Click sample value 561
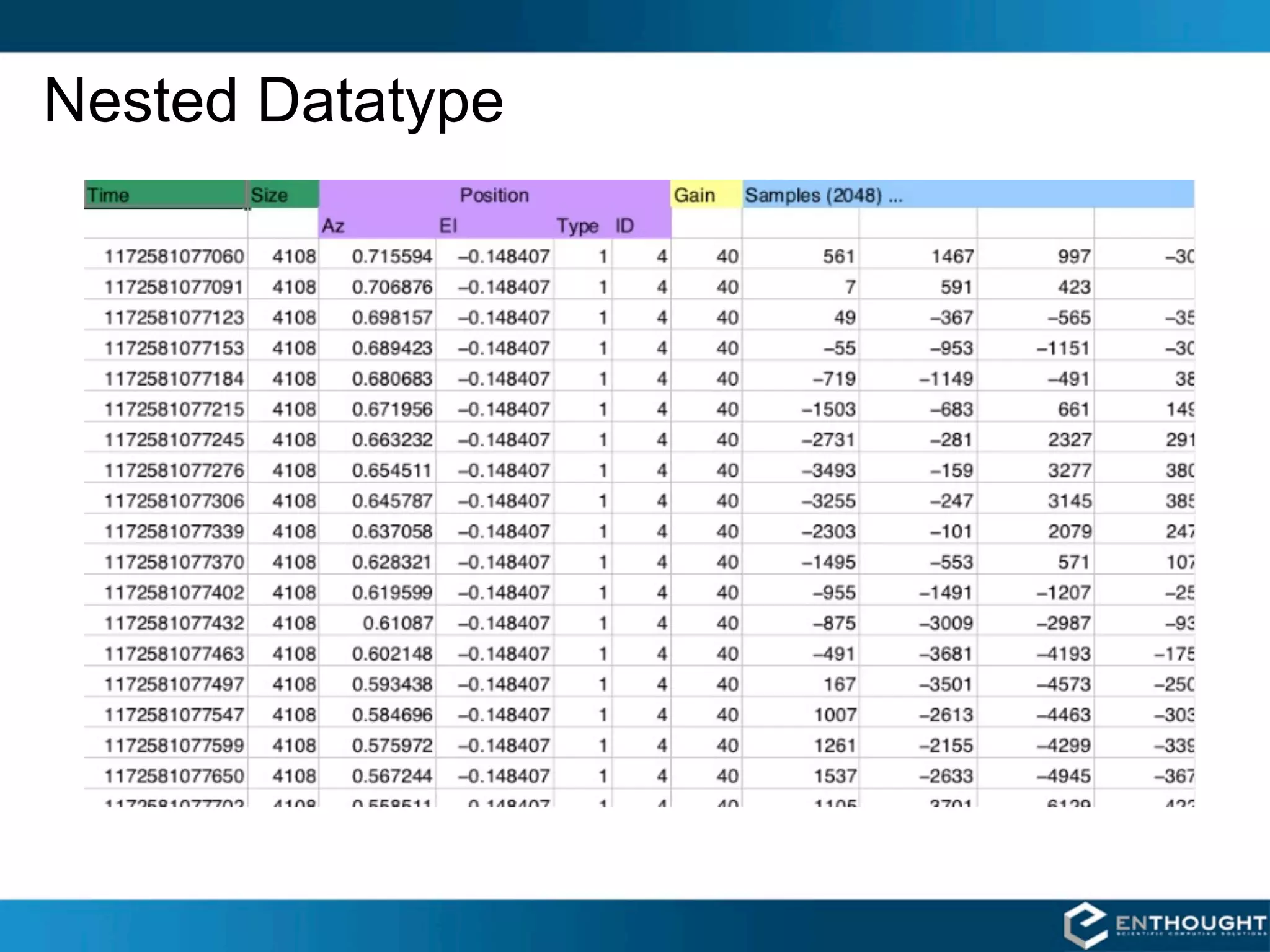 (x=839, y=256)
